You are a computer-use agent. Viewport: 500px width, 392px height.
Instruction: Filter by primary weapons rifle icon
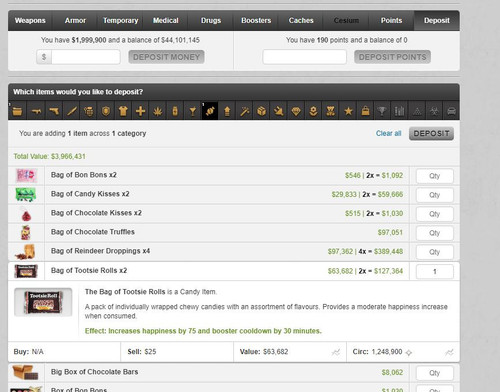tap(36, 111)
